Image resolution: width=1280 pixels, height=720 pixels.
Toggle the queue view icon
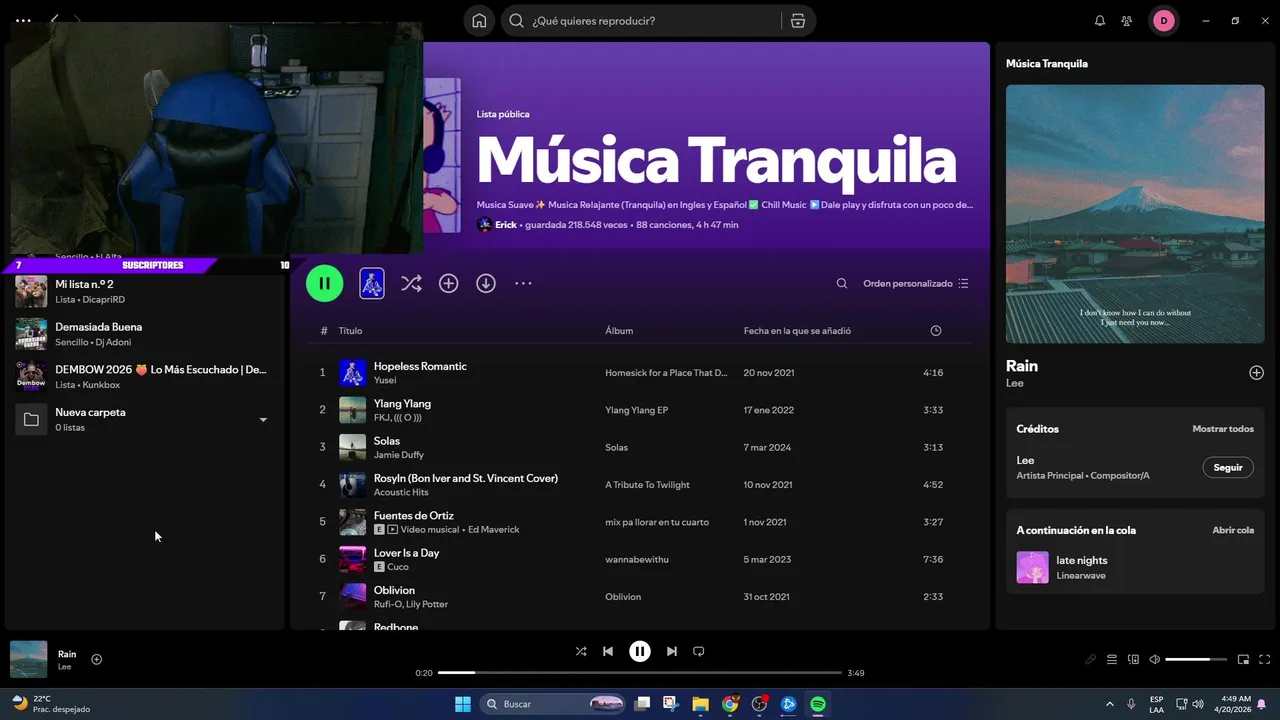coord(1112,659)
